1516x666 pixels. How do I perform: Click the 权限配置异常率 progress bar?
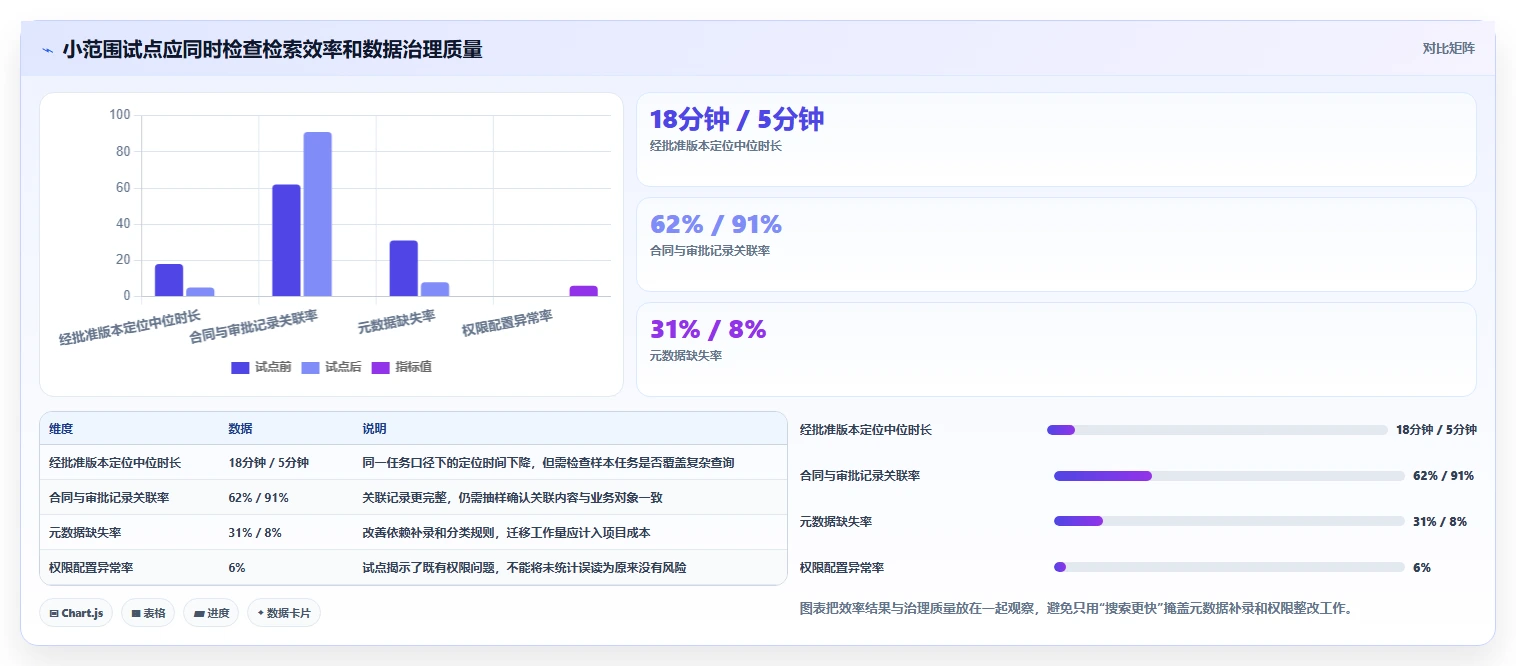pyautogui.click(x=1229, y=568)
